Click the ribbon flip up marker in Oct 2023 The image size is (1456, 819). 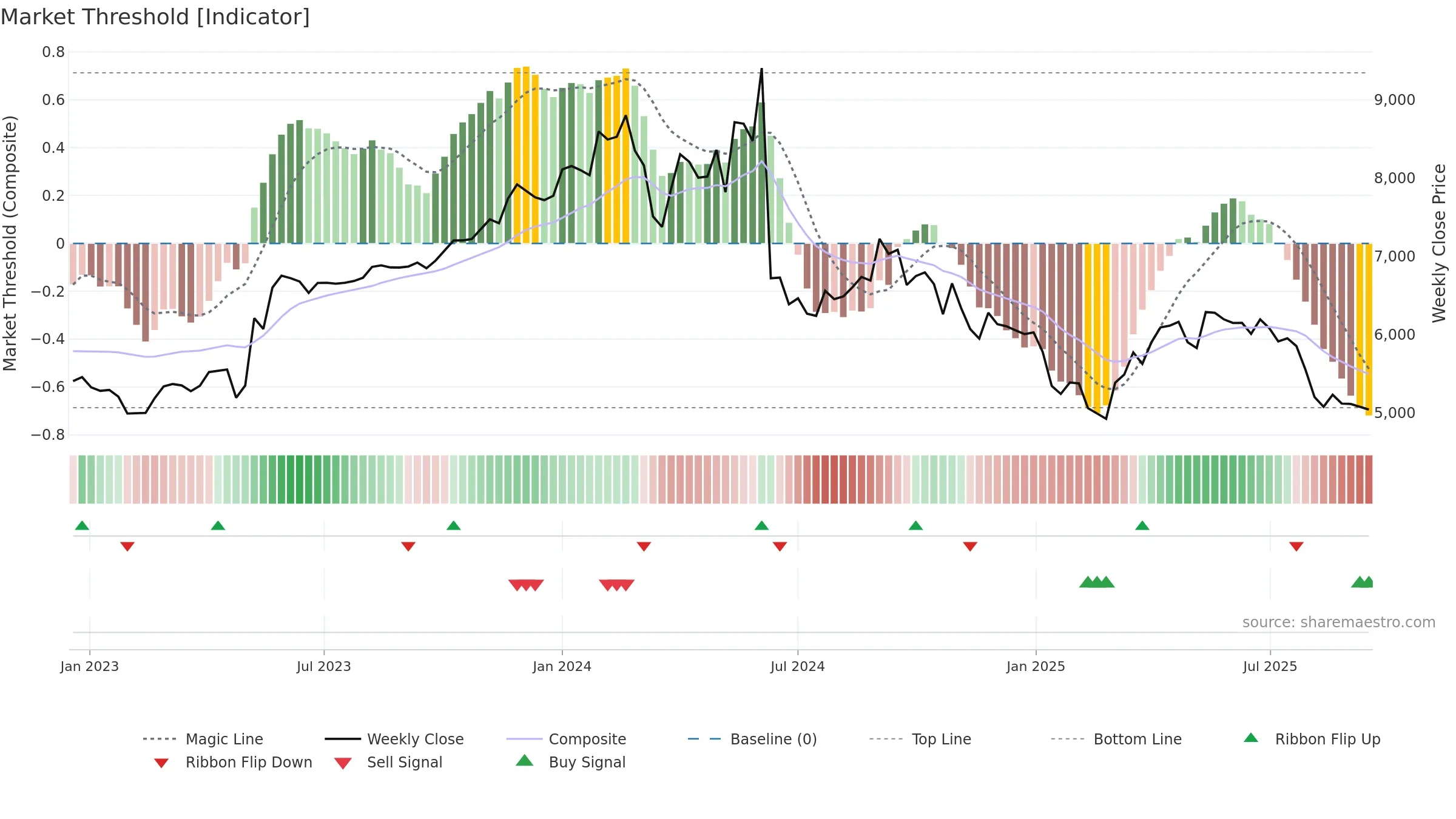[x=453, y=525]
